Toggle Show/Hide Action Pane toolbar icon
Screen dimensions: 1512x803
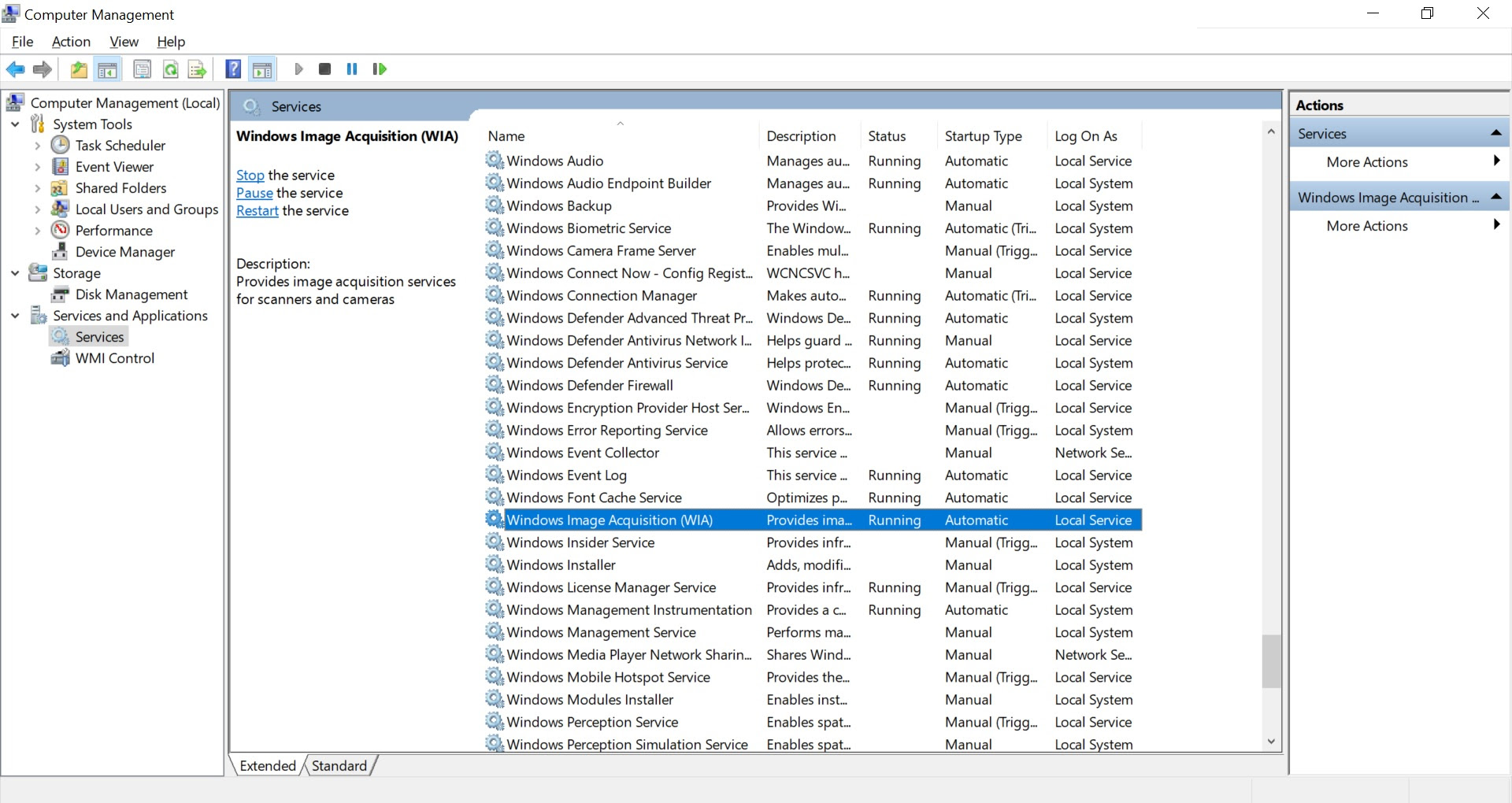261,69
